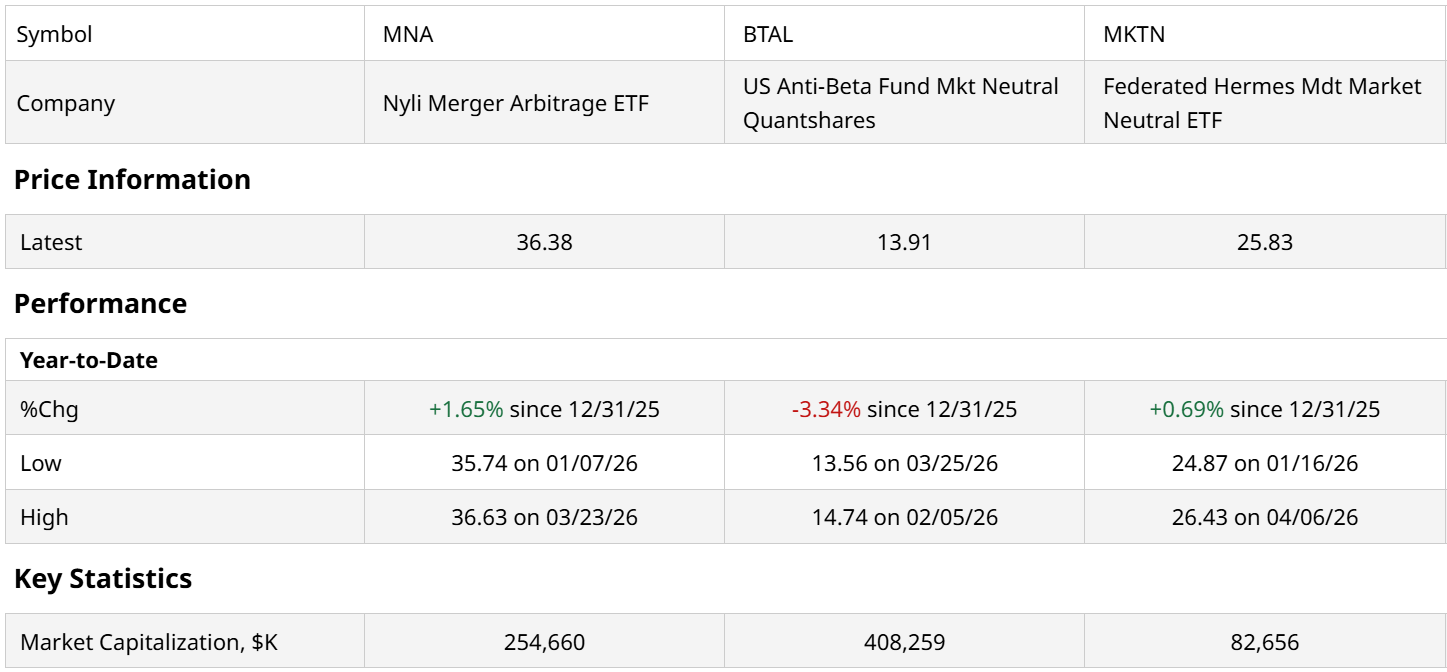Click MKTN latest price 25.83
The height and width of the screenshot is (672, 1447).
coord(1265,242)
